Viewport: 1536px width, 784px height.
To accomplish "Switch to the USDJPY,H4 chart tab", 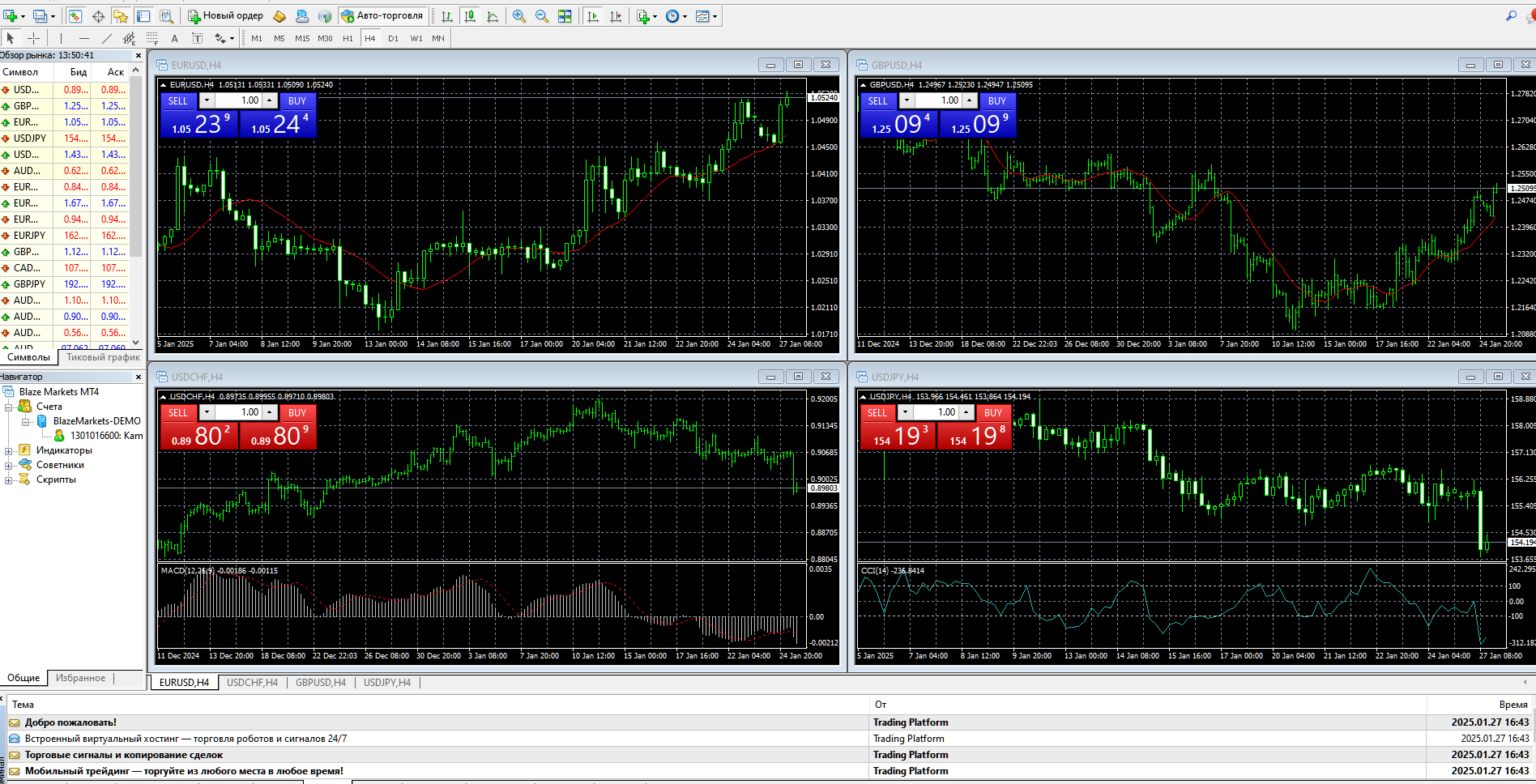I will [387, 683].
